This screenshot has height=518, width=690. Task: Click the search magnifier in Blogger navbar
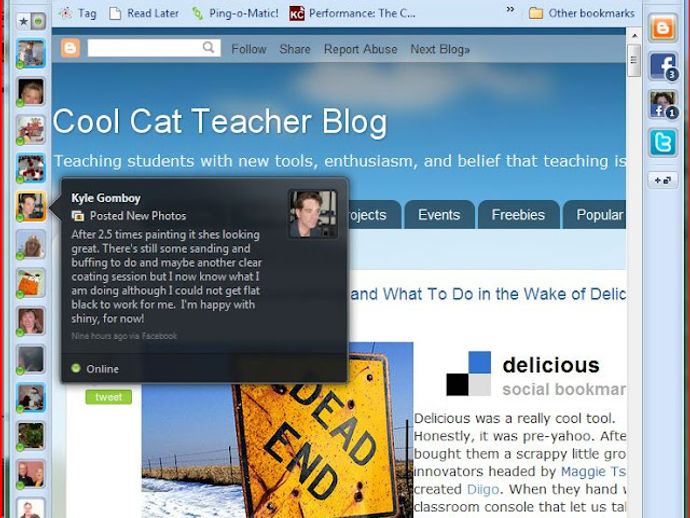pyautogui.click(x=209, y=47)
